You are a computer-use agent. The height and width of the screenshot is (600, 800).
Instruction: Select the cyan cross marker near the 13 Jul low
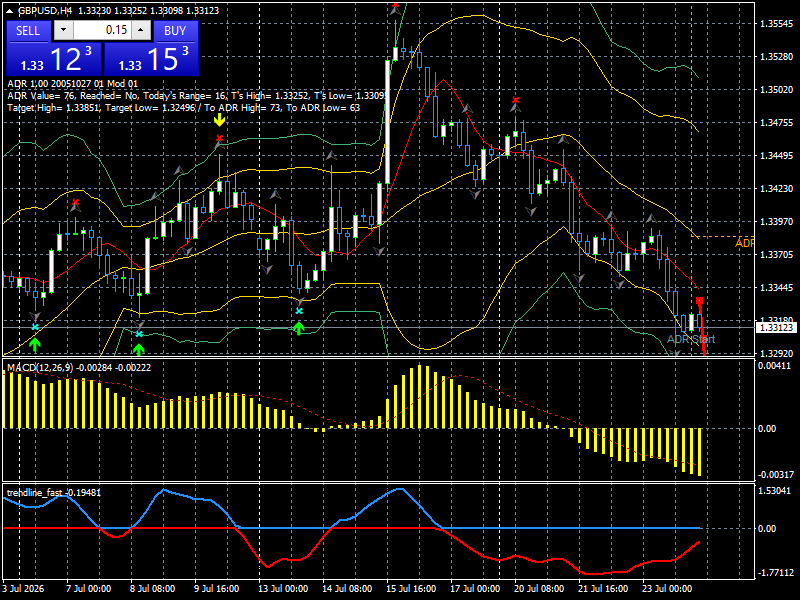(299, 311)
